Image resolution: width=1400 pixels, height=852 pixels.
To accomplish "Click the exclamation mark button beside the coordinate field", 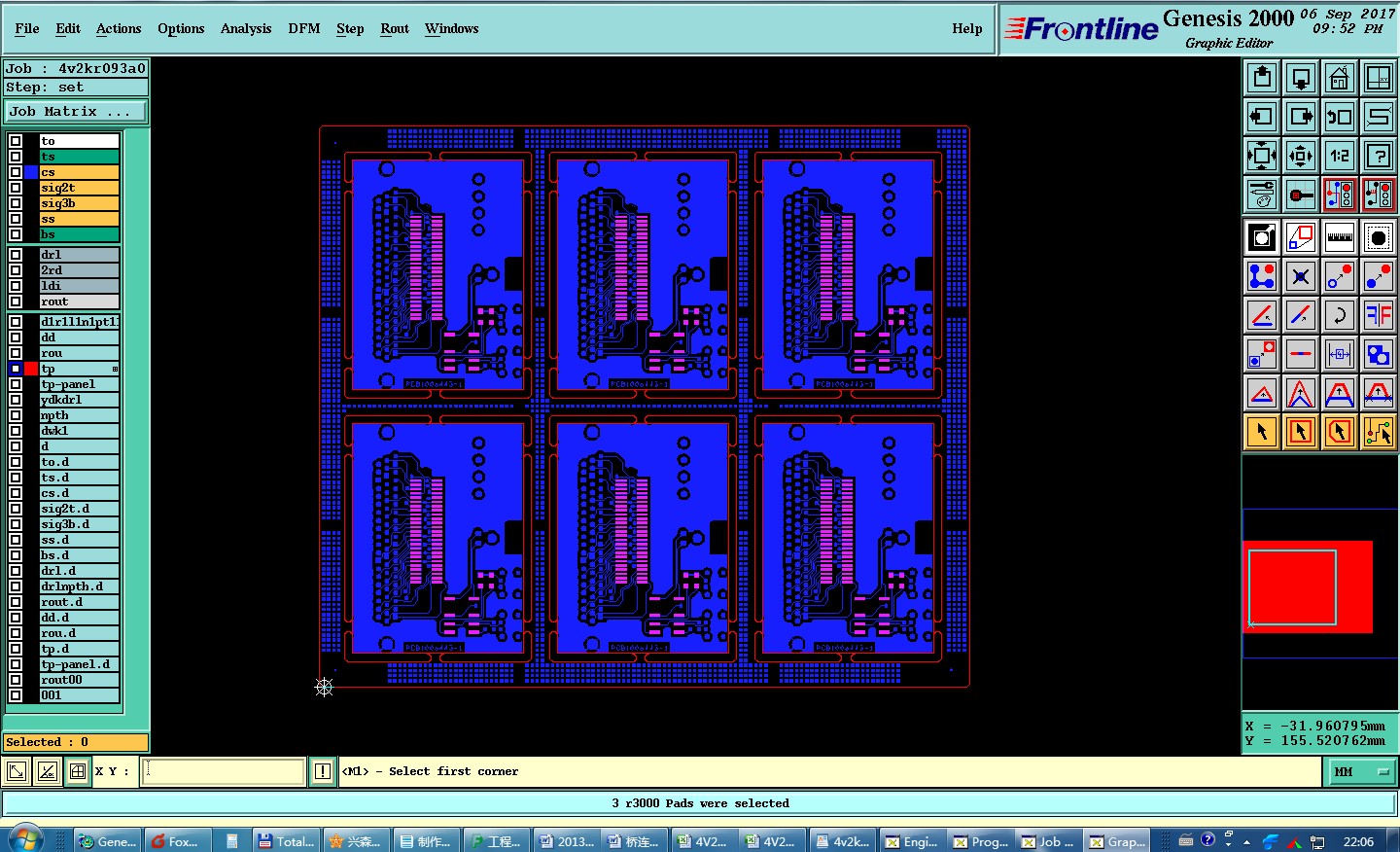I will 323,772.
